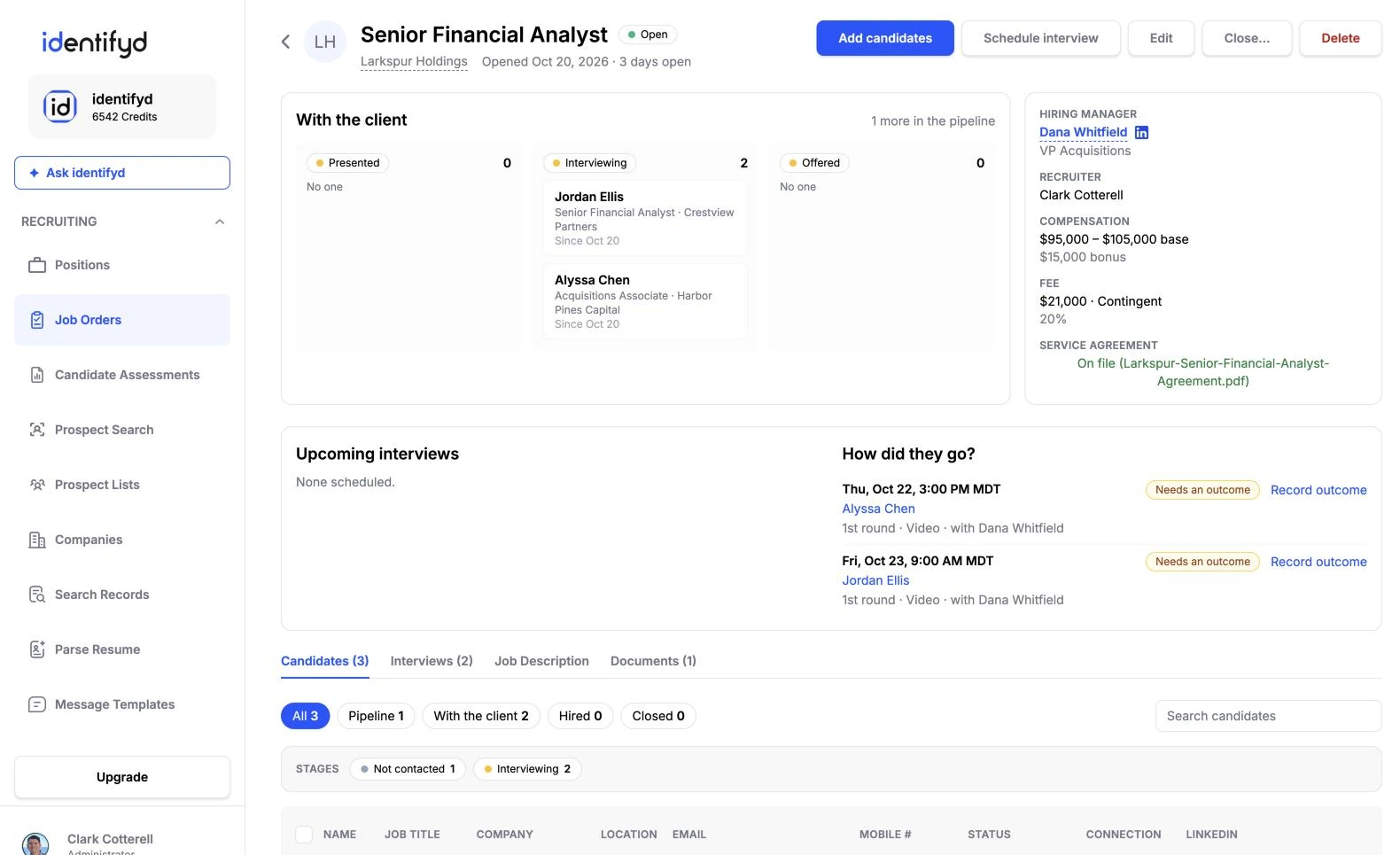
Task: Click the Companies building icon
Action: pyautogui.click(x=37, y=540)
